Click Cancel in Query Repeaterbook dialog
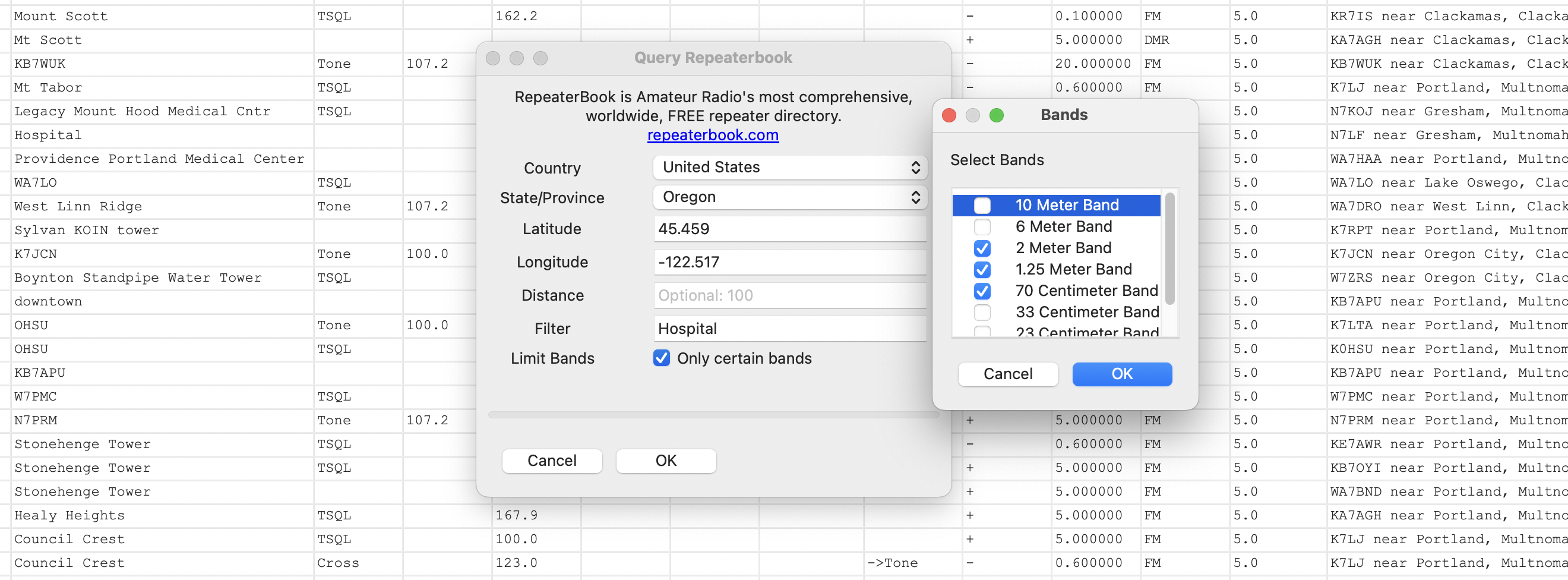The image size is (1568, 580). click(552, 461)
